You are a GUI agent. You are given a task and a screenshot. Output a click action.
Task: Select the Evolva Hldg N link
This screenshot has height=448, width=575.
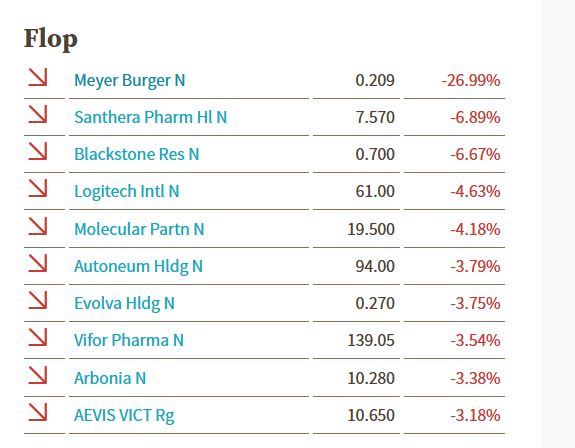pyautogui.click(x=124, y=304)
